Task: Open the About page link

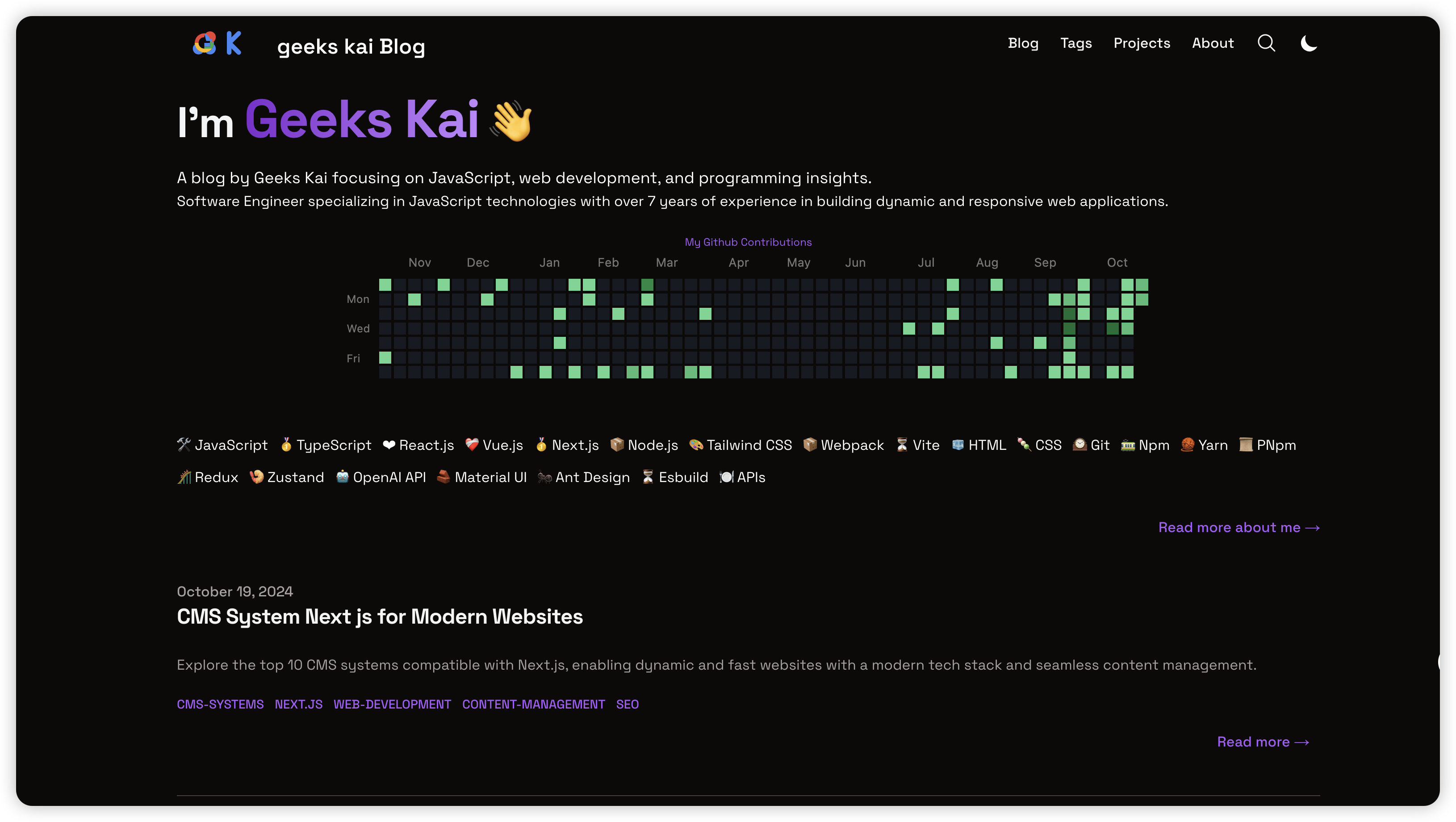Action: coord(1213,43)
